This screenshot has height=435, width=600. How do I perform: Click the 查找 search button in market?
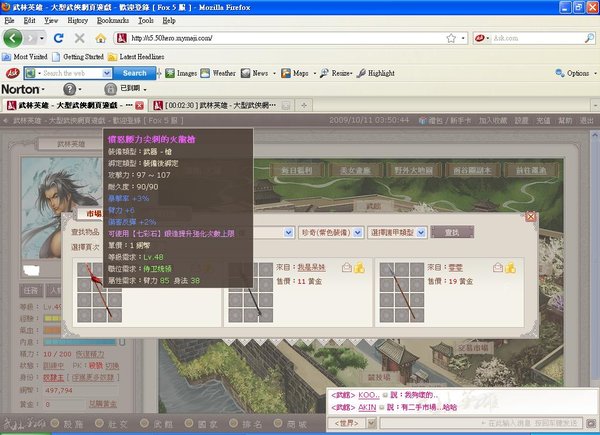point(452,232)
